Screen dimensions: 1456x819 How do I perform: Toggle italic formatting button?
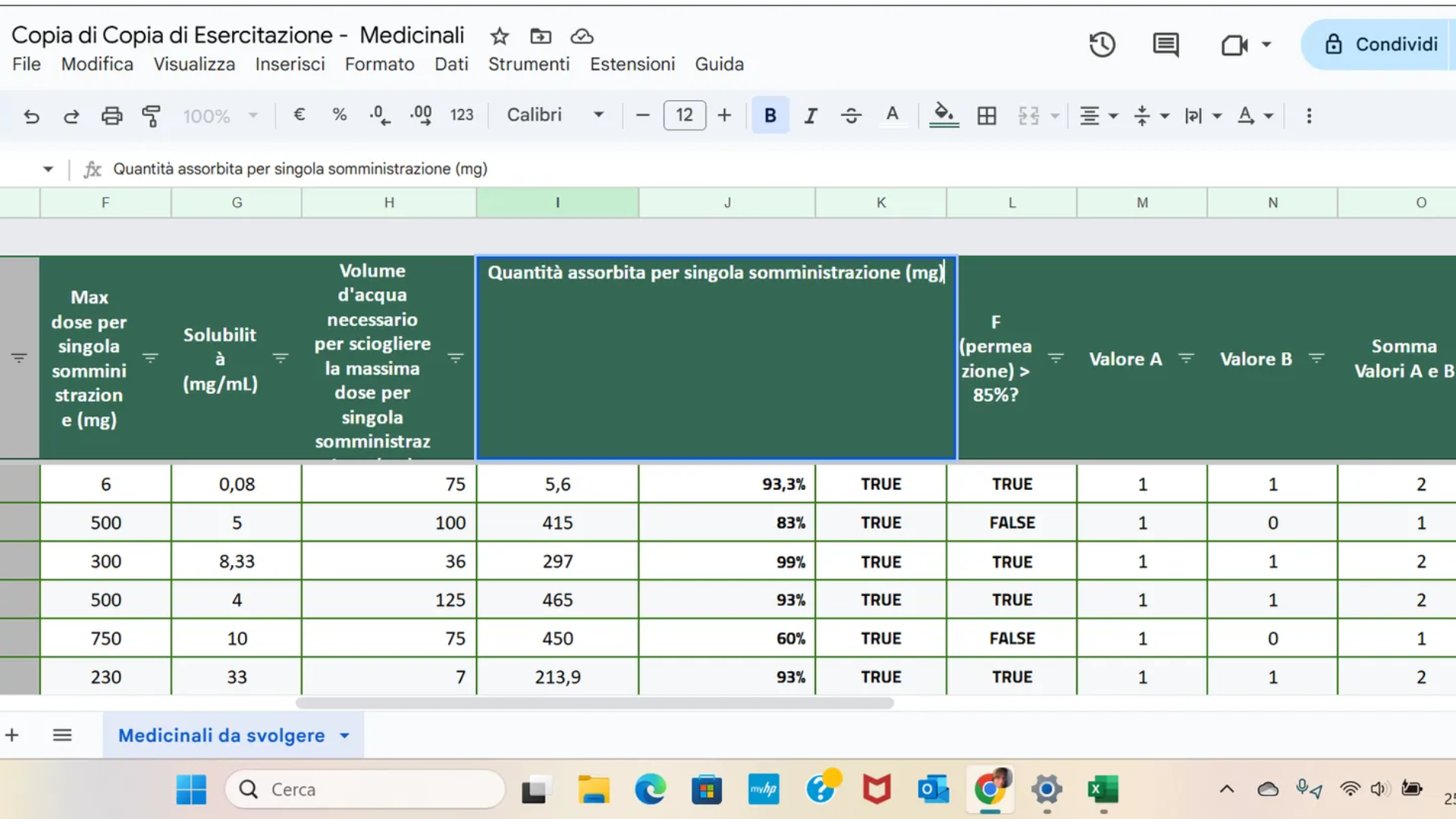(811, 115)
